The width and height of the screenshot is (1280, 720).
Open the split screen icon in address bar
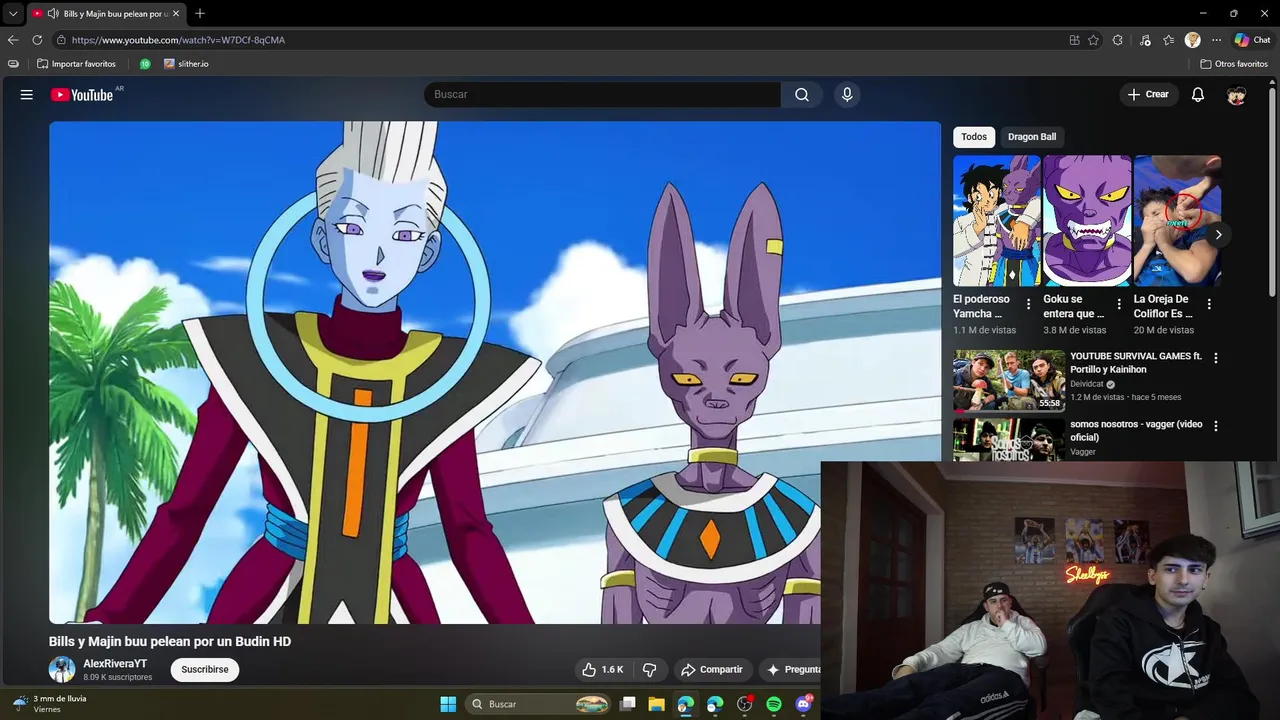1074,40
